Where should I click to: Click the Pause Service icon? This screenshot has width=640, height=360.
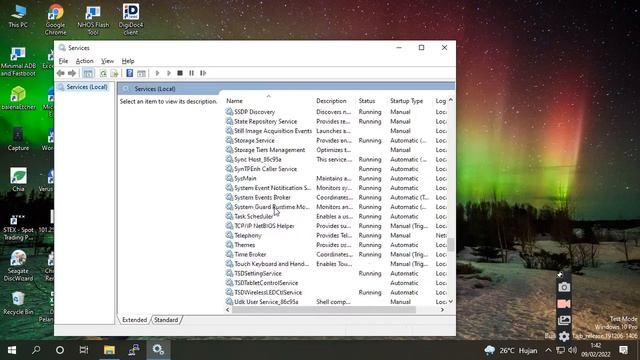coord(191,73)
